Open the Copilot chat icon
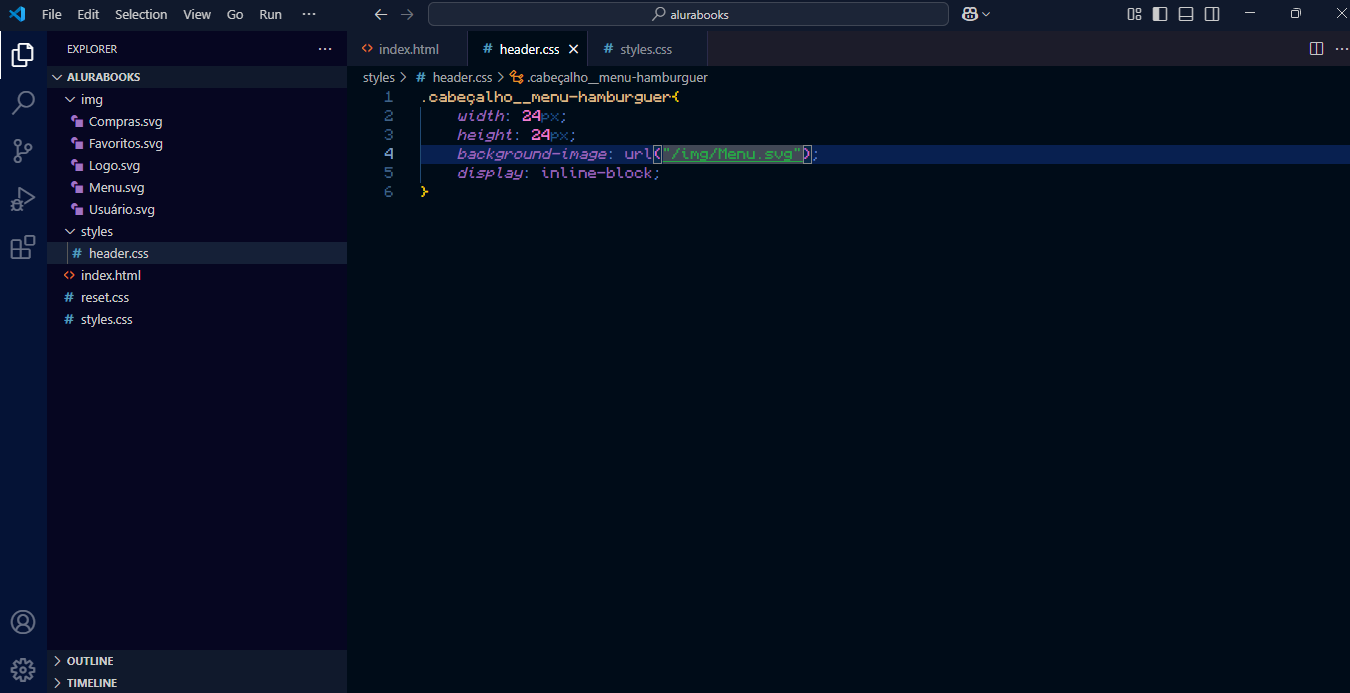1350x693 pixels. point(969,14)
